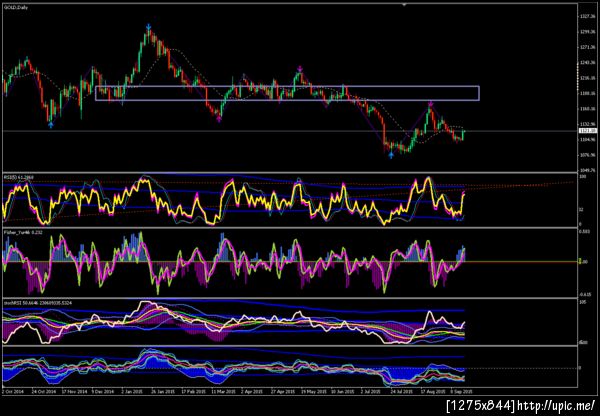Click the blue arrow below the late-October 2014 low
This screenshot has width=600, height=416.
click(51, 124)
